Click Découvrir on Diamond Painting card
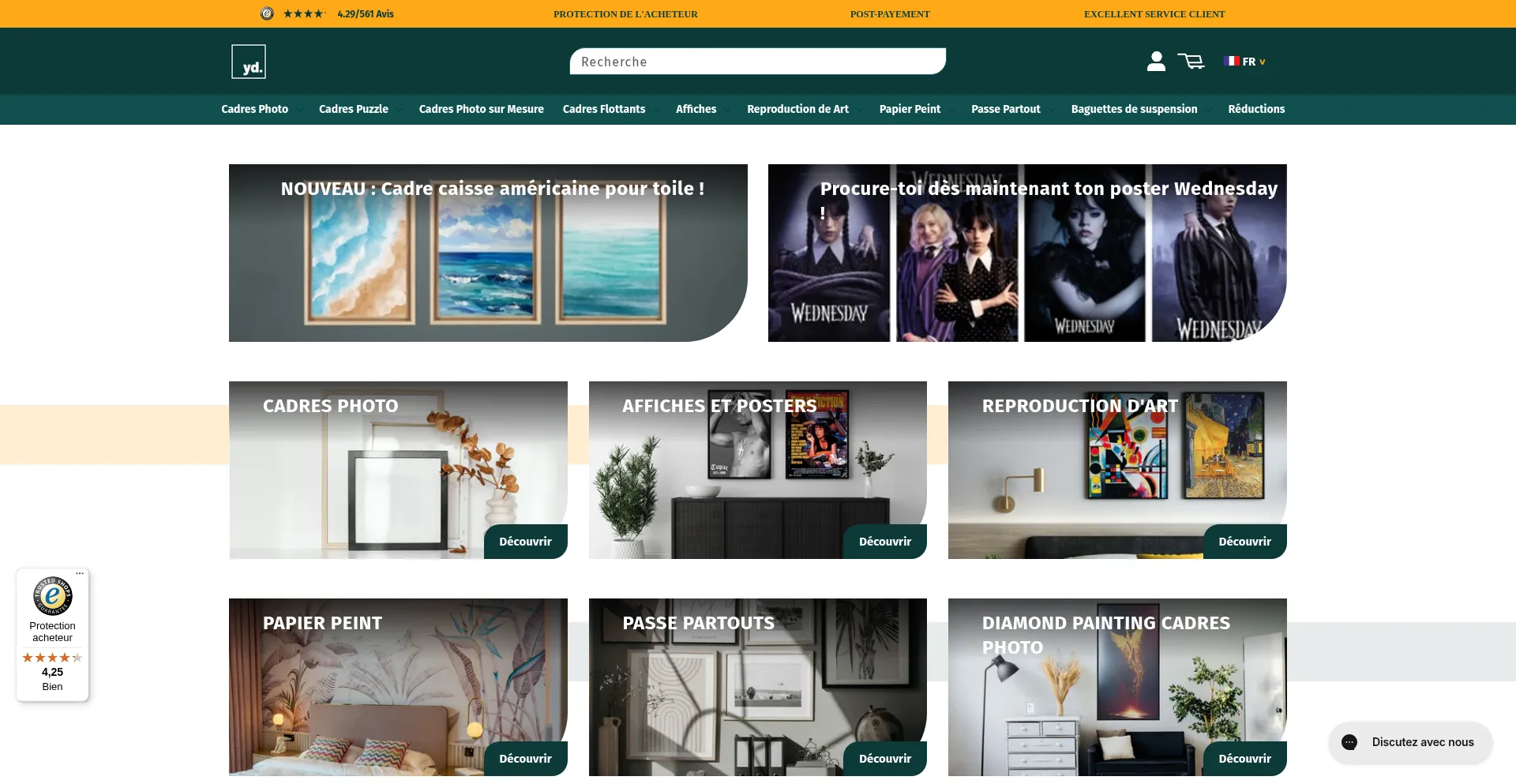 [x=1244, y=759]
